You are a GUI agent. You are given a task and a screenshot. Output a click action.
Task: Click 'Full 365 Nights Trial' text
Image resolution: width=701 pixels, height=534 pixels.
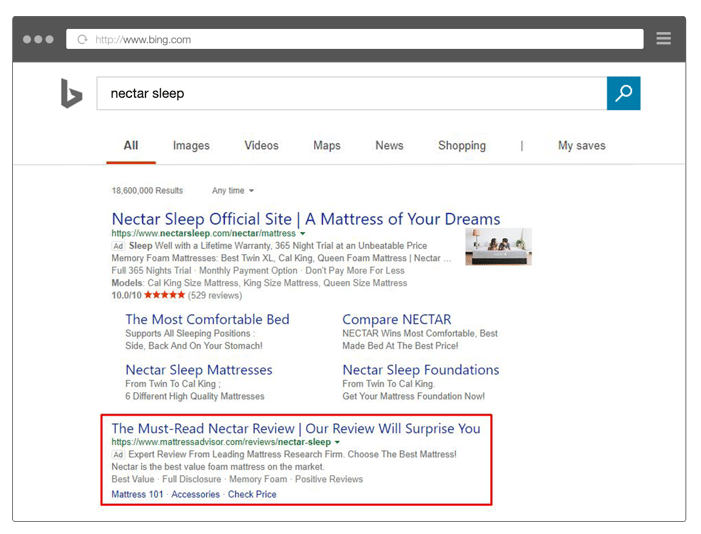pos(151,271)
